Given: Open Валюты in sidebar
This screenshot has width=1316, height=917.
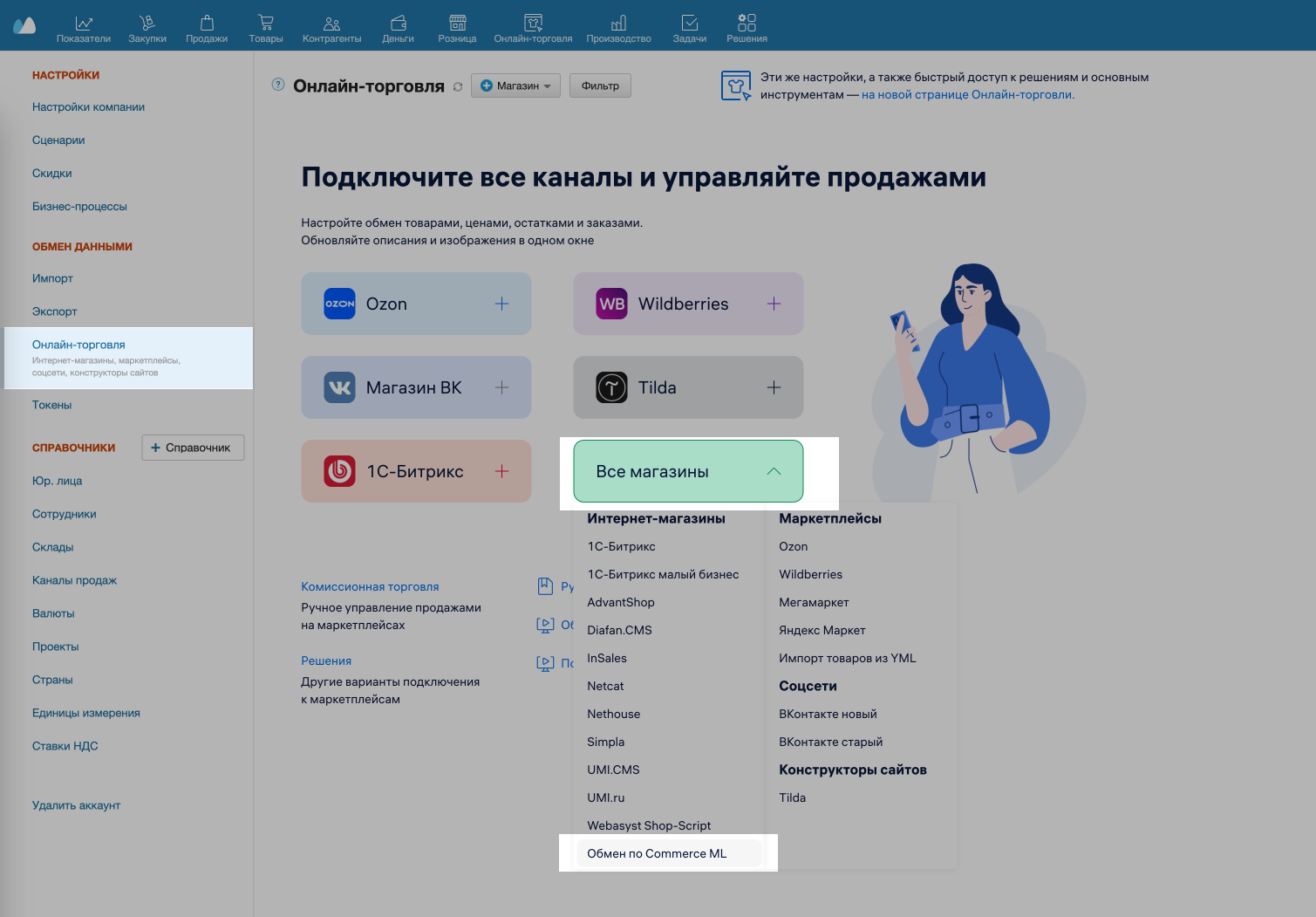Looking at the screenshot, I should point(53,613).
